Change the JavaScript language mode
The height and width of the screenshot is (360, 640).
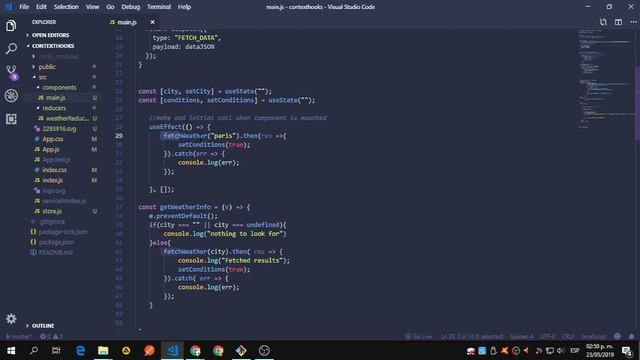click(593, 337)
